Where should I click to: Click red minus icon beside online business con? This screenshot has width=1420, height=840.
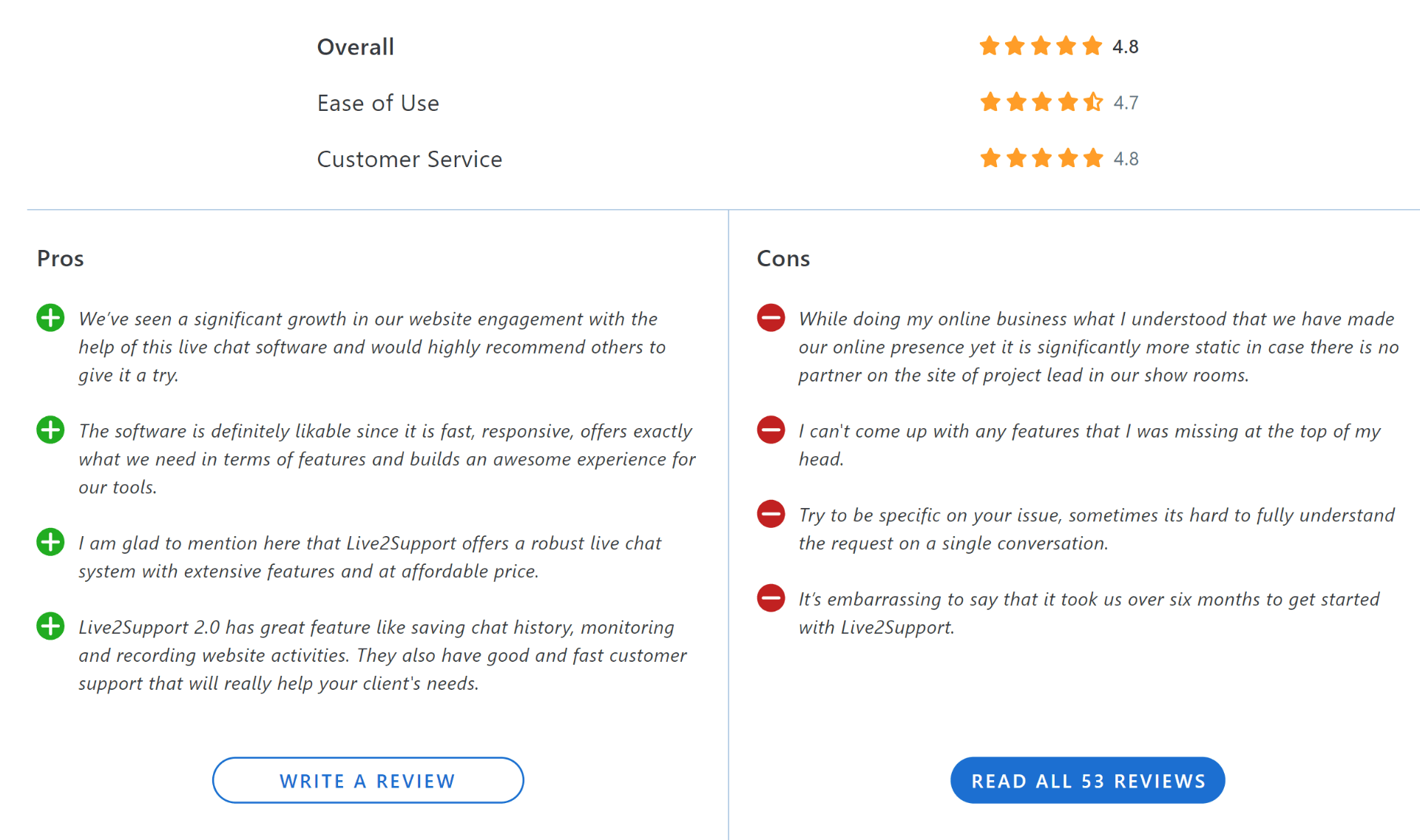771,318
